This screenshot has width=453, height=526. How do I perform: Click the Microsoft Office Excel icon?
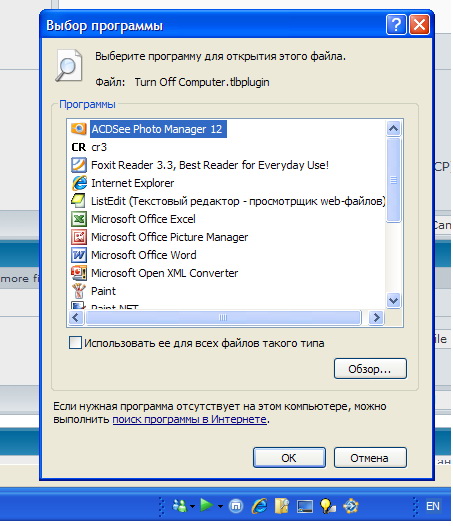(x=79, y=219)
